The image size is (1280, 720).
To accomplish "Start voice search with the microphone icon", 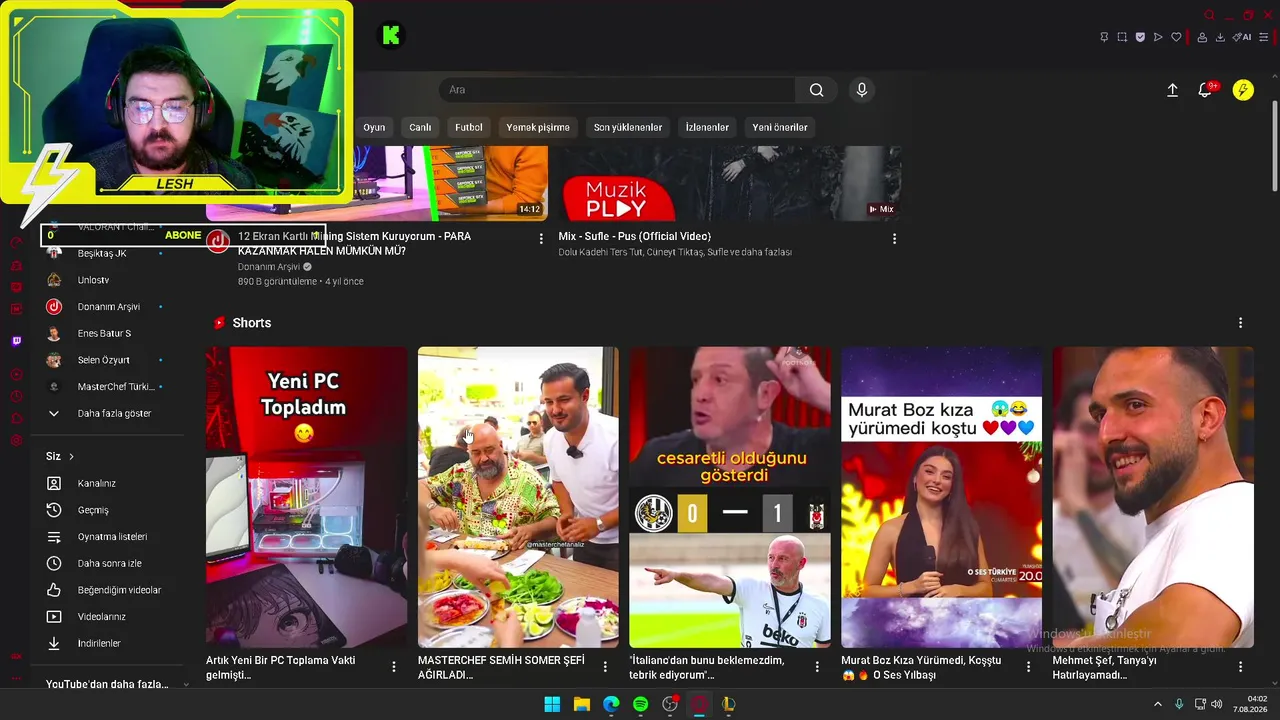I will tap(862, 90).
